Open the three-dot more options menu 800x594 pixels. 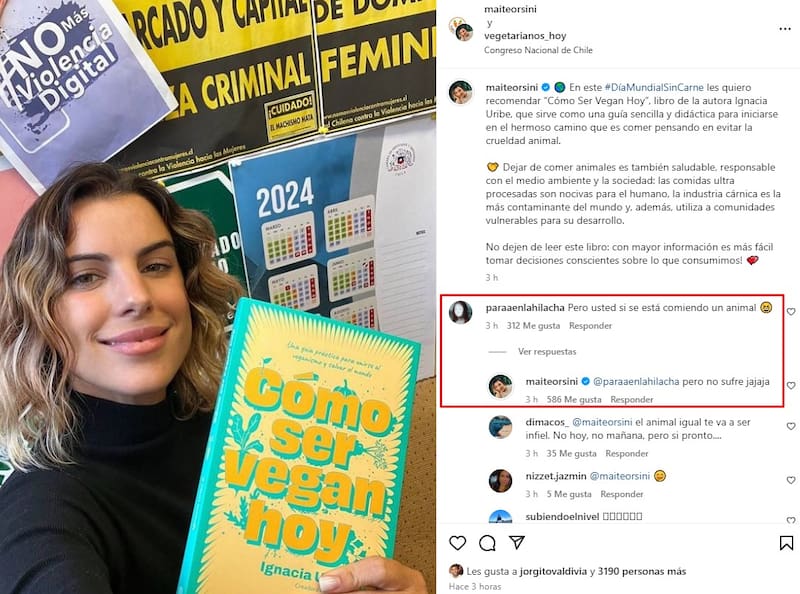(x=785, y=29)
